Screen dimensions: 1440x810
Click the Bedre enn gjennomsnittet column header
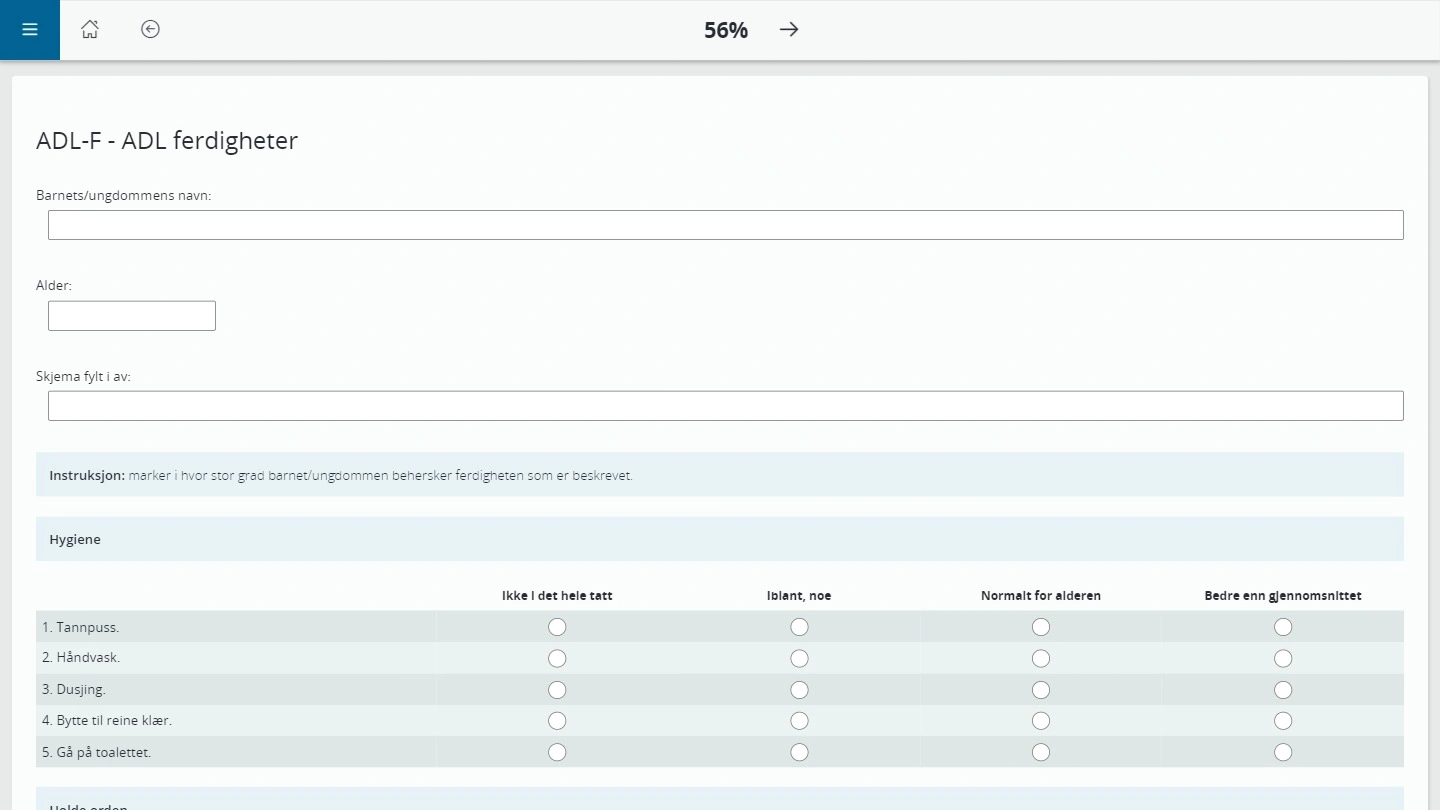tap(1283, 595)
